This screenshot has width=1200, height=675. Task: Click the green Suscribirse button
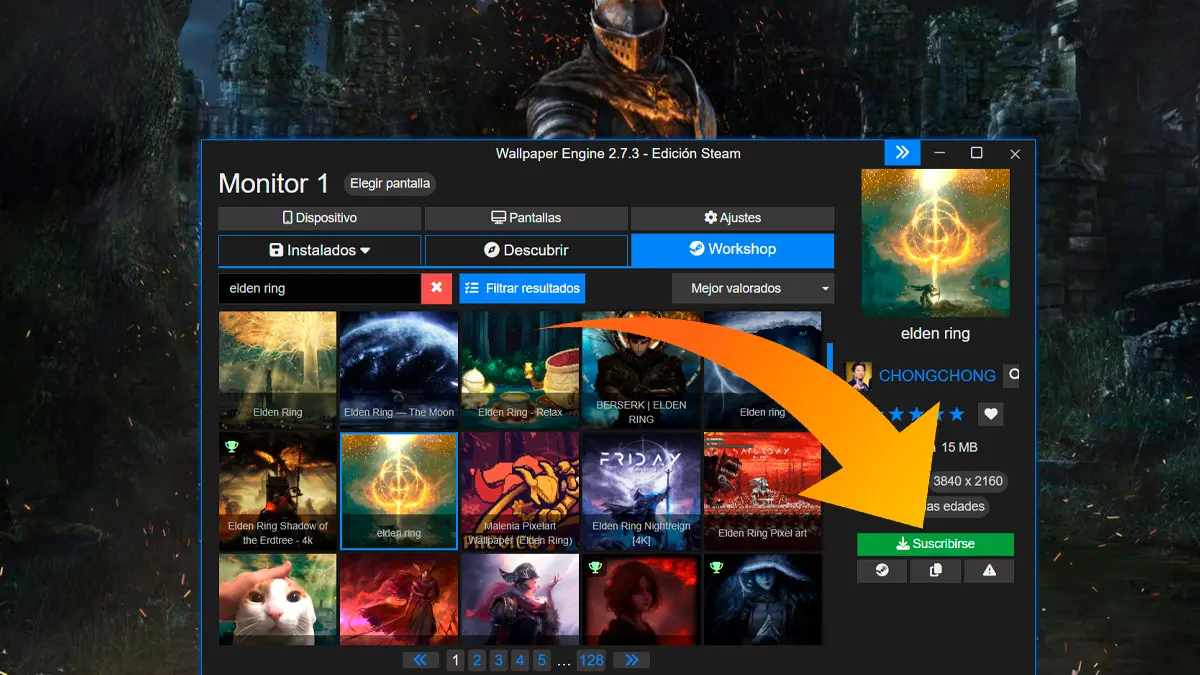coord(935,544)
